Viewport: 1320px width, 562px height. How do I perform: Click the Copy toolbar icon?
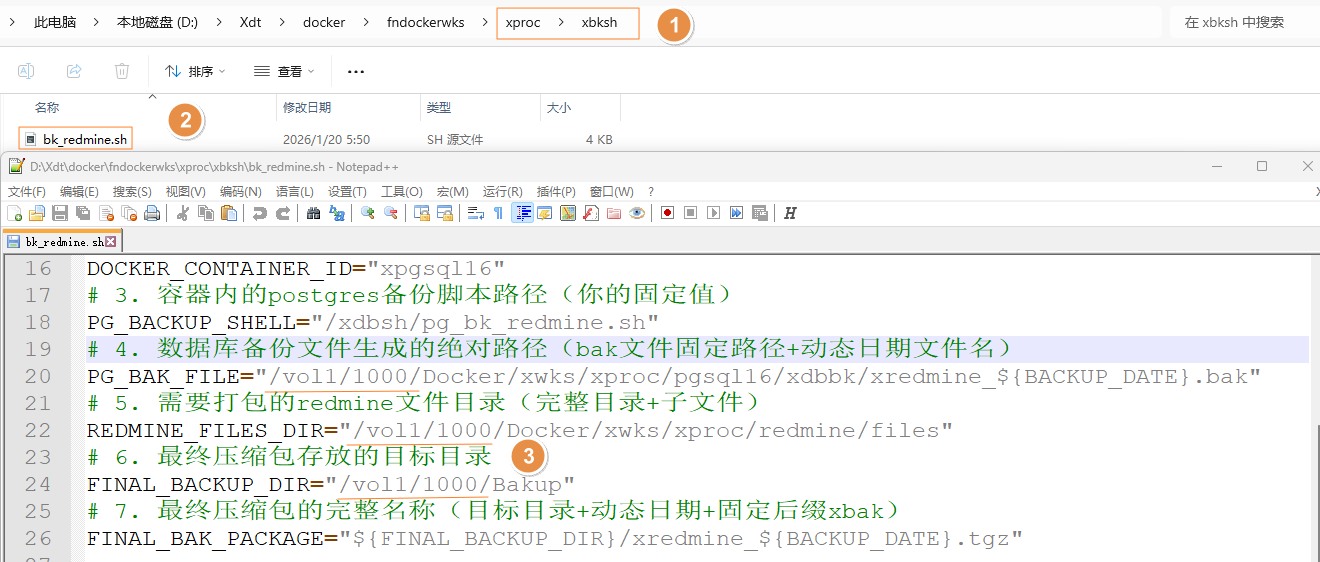(206, 213)
